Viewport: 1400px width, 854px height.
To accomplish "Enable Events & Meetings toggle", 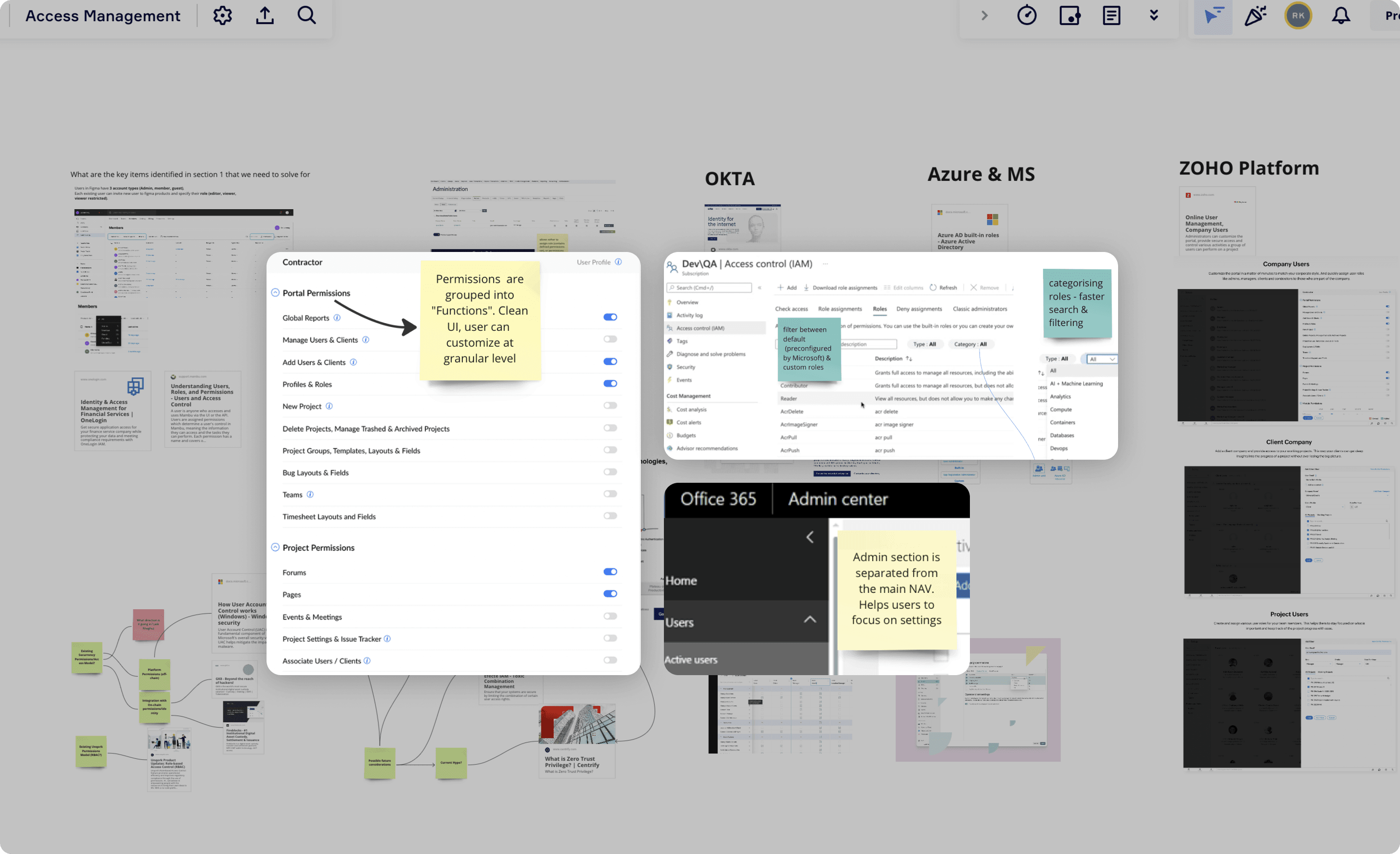I will (610, 616).
